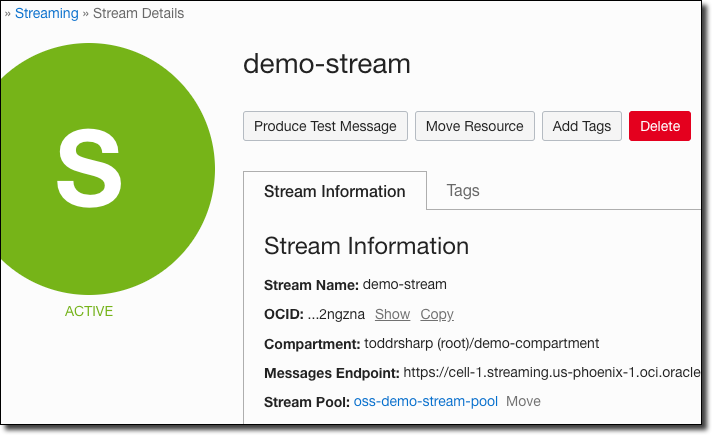The height and width of the screenshot is (435, 712).
Task: Click the red Delete button
Action: [x=660, y=126]
